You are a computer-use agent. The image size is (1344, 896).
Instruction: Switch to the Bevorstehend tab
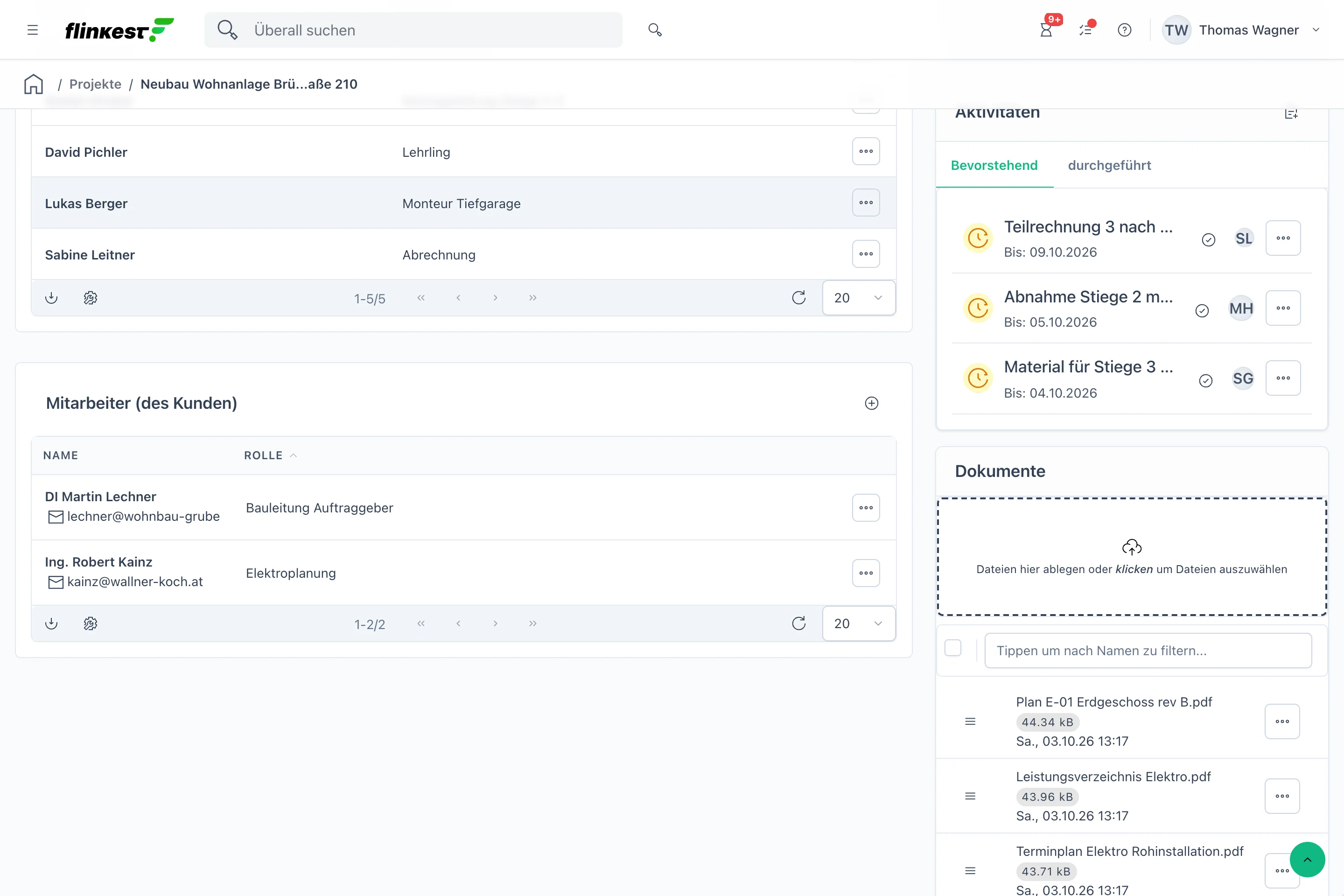[x=994, y=165]
